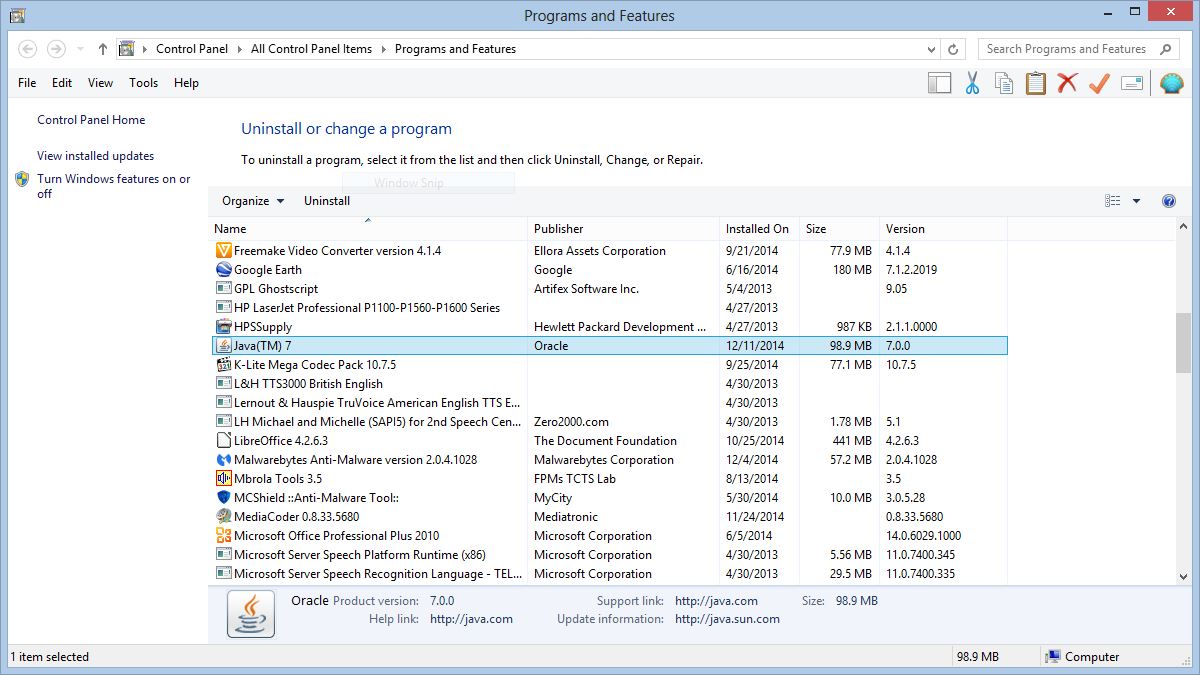Click the Copy documents icon in toolbar
This screenshot has width=1200, height=675.
pos(1003,83)
